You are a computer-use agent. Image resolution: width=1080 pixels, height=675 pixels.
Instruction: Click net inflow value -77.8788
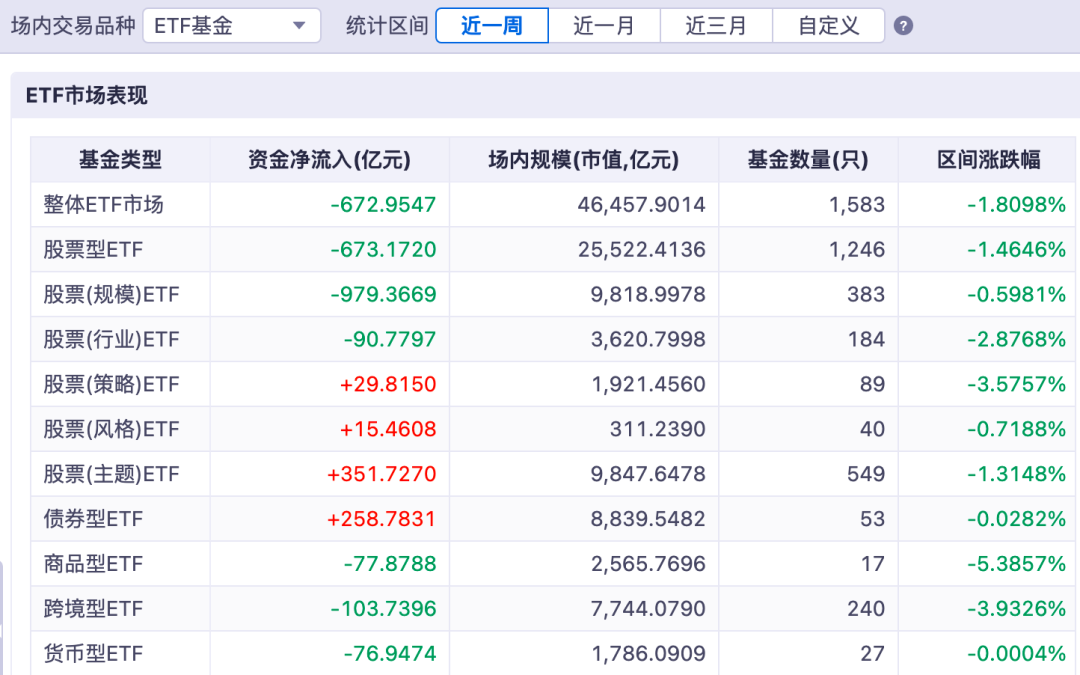(x=390, y=564)
